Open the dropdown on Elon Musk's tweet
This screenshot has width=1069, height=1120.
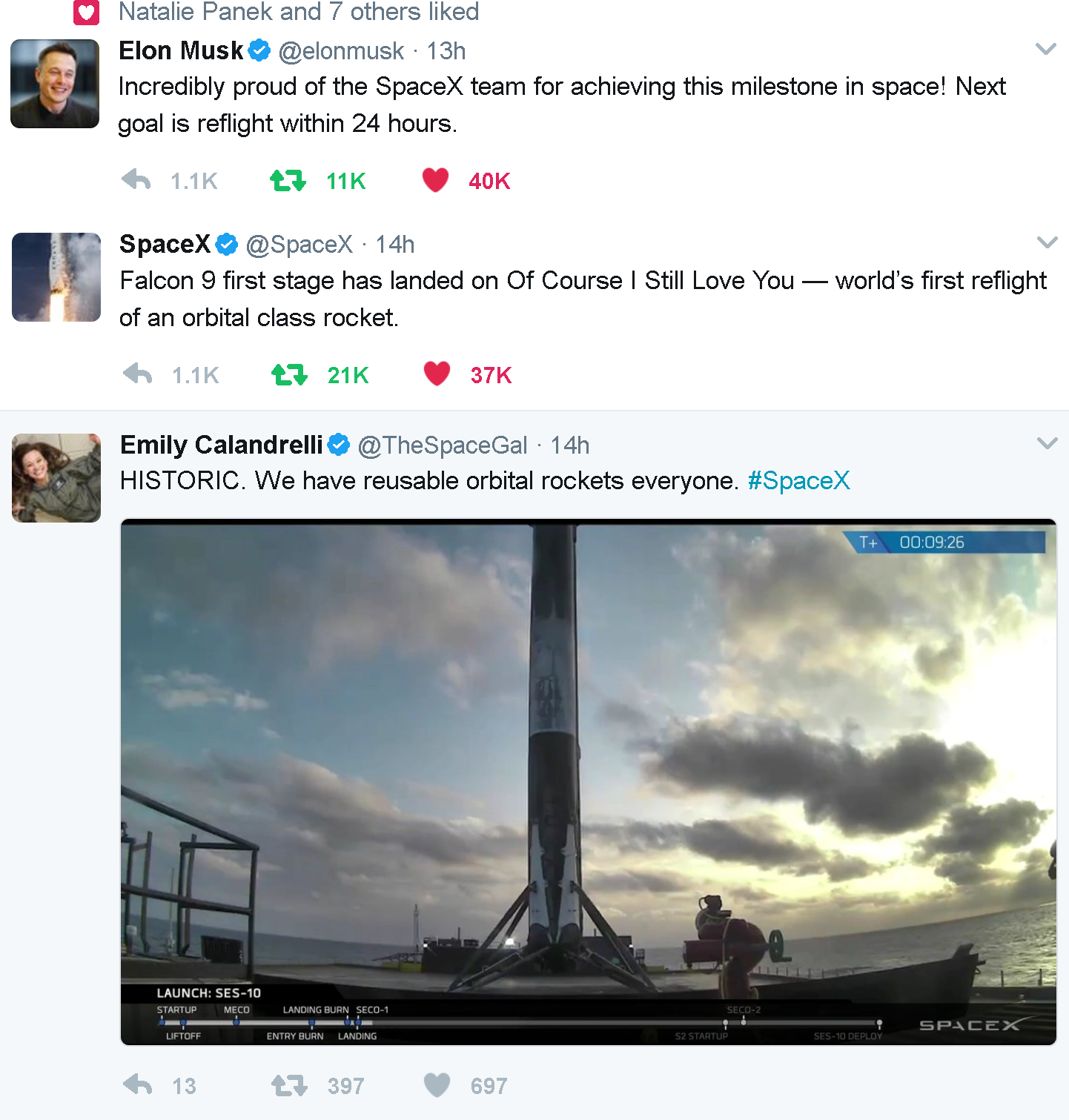[x=1046, y=49]
